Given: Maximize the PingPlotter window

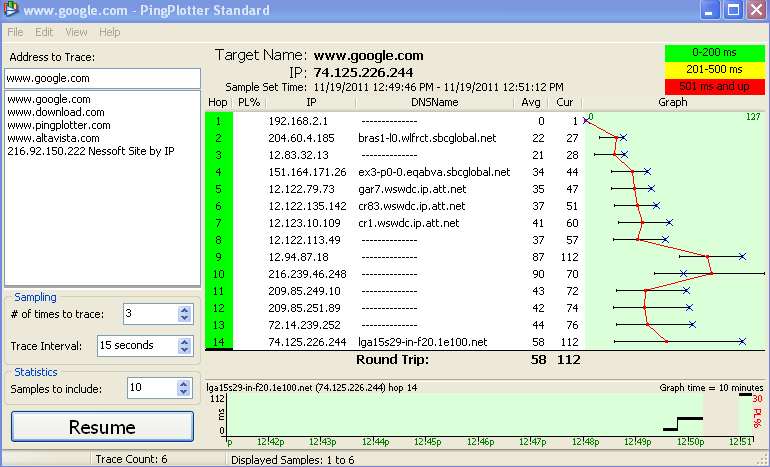Looking at the screenshot, I should point(733,10).
